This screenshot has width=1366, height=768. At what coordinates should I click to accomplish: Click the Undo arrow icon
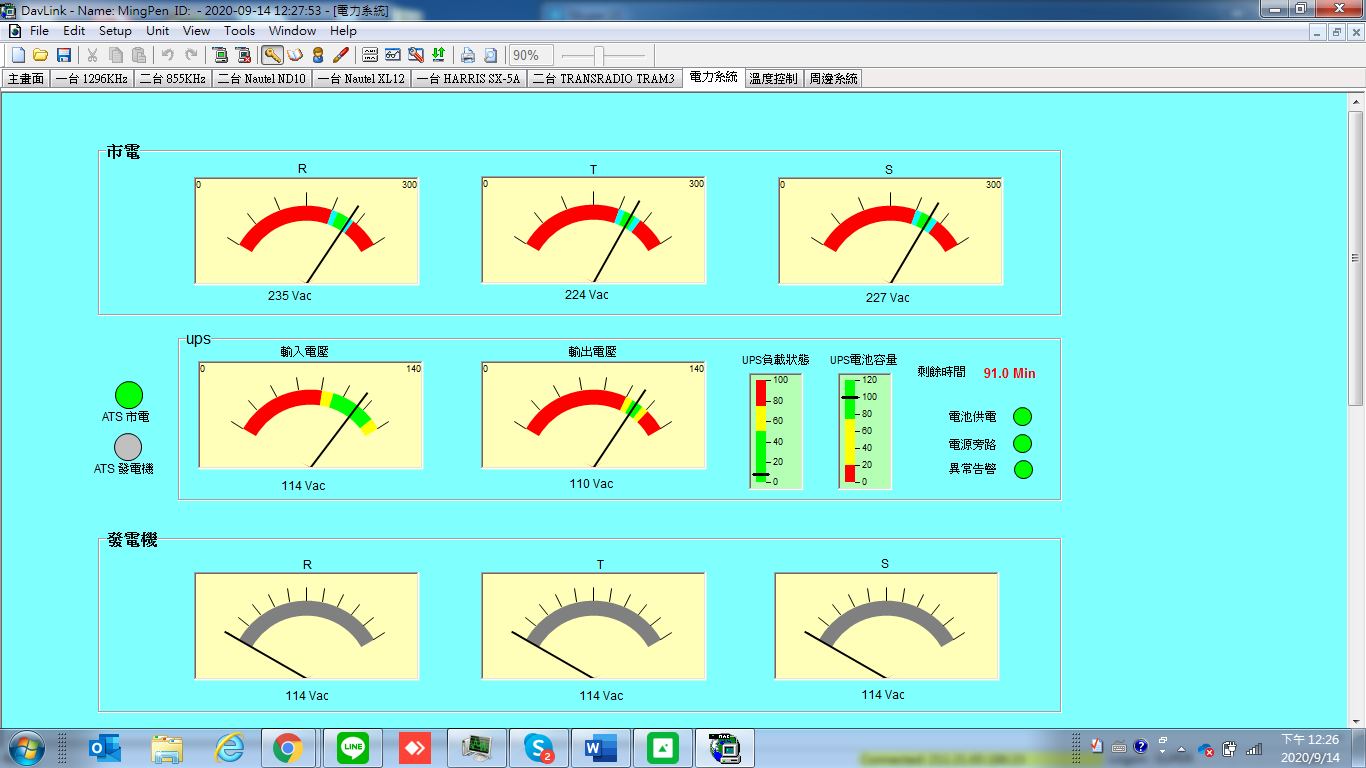point(168,55)
